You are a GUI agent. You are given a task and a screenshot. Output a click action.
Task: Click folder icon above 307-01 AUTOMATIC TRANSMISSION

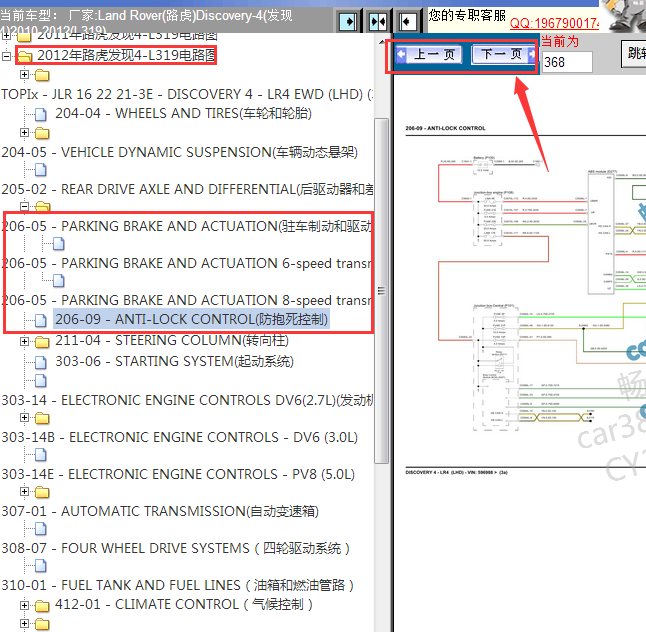click(x=42, y=492)
